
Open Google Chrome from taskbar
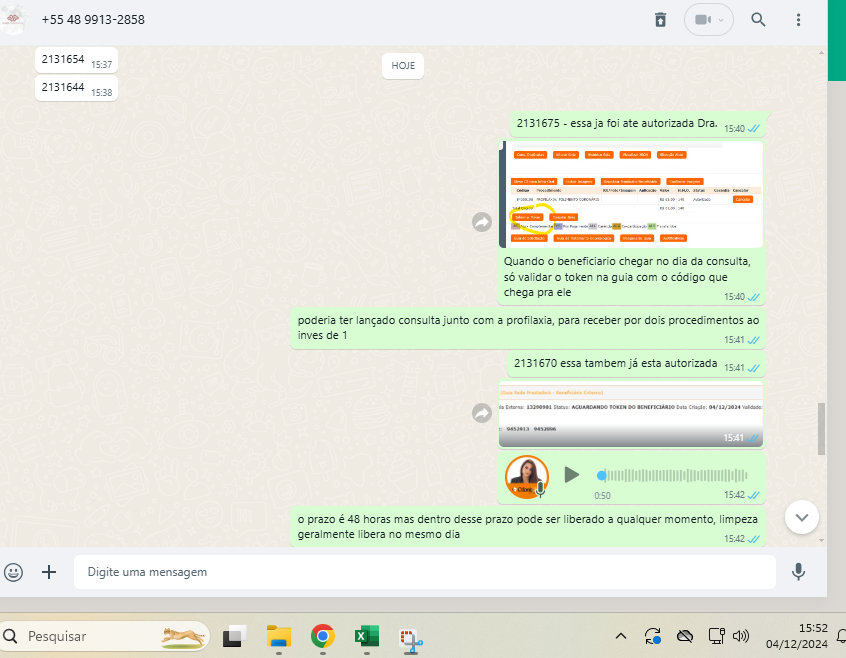coord(323,636)
